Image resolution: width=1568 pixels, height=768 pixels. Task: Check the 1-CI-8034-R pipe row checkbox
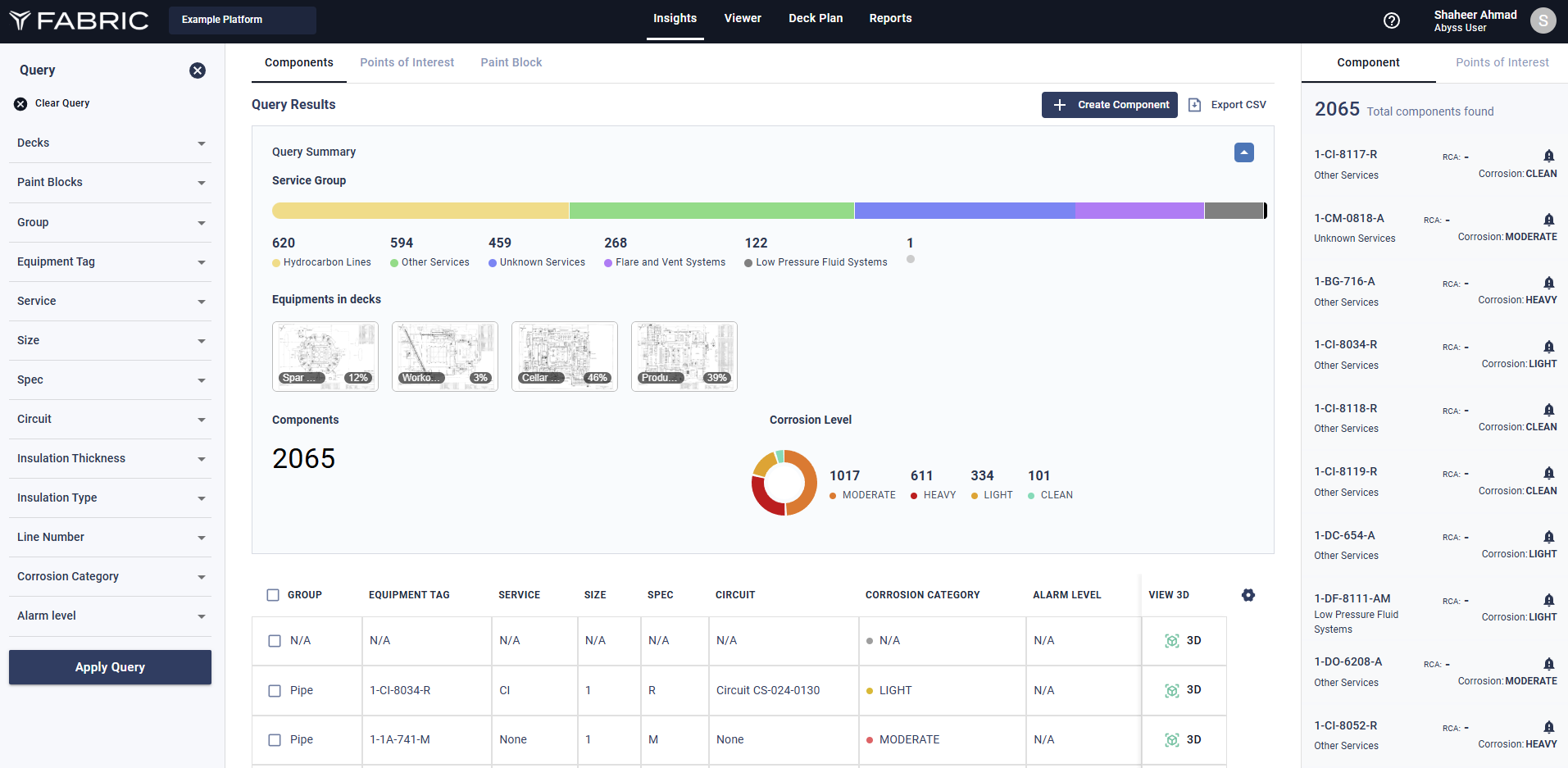pos(275,691)
